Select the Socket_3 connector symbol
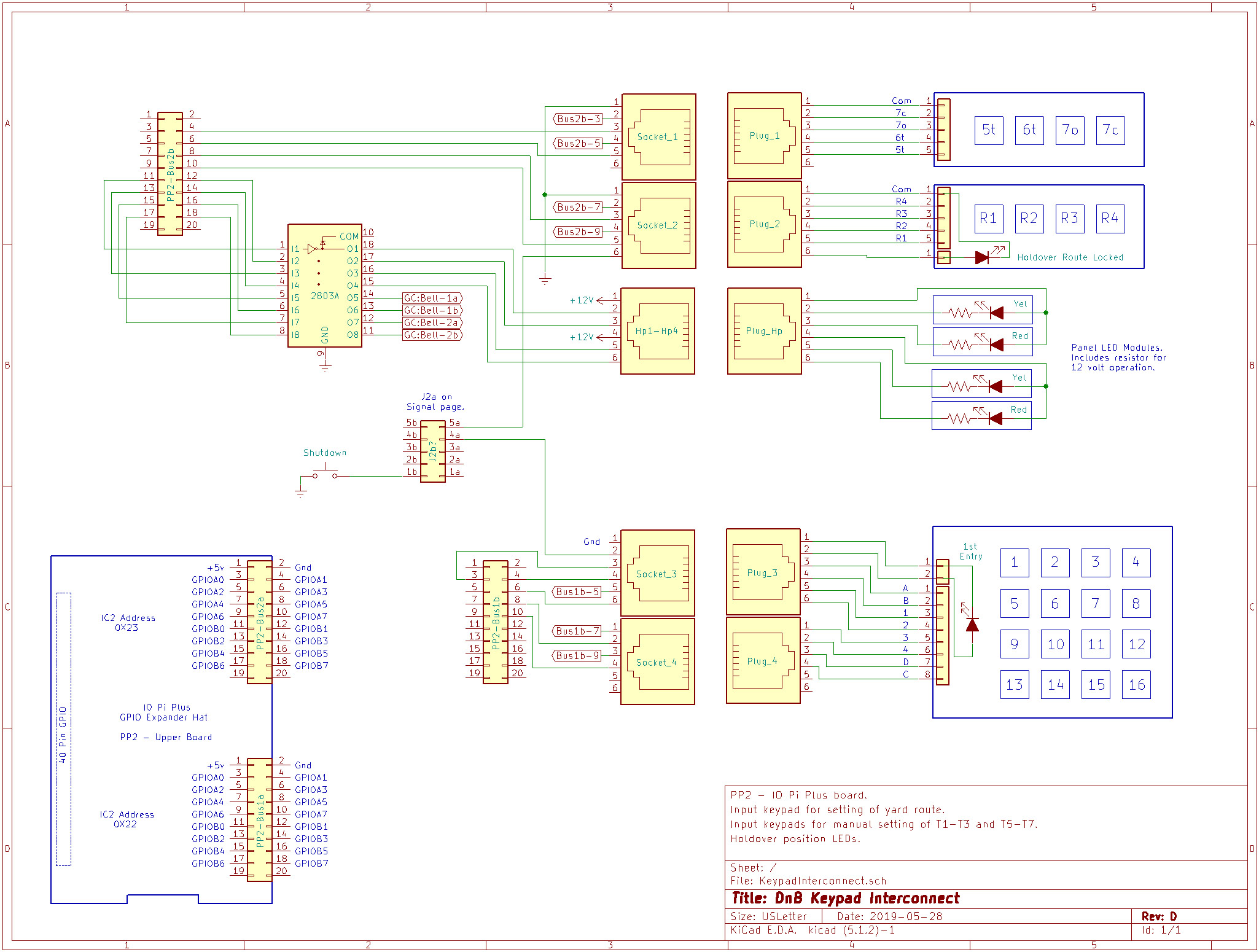 coord(658,573)
